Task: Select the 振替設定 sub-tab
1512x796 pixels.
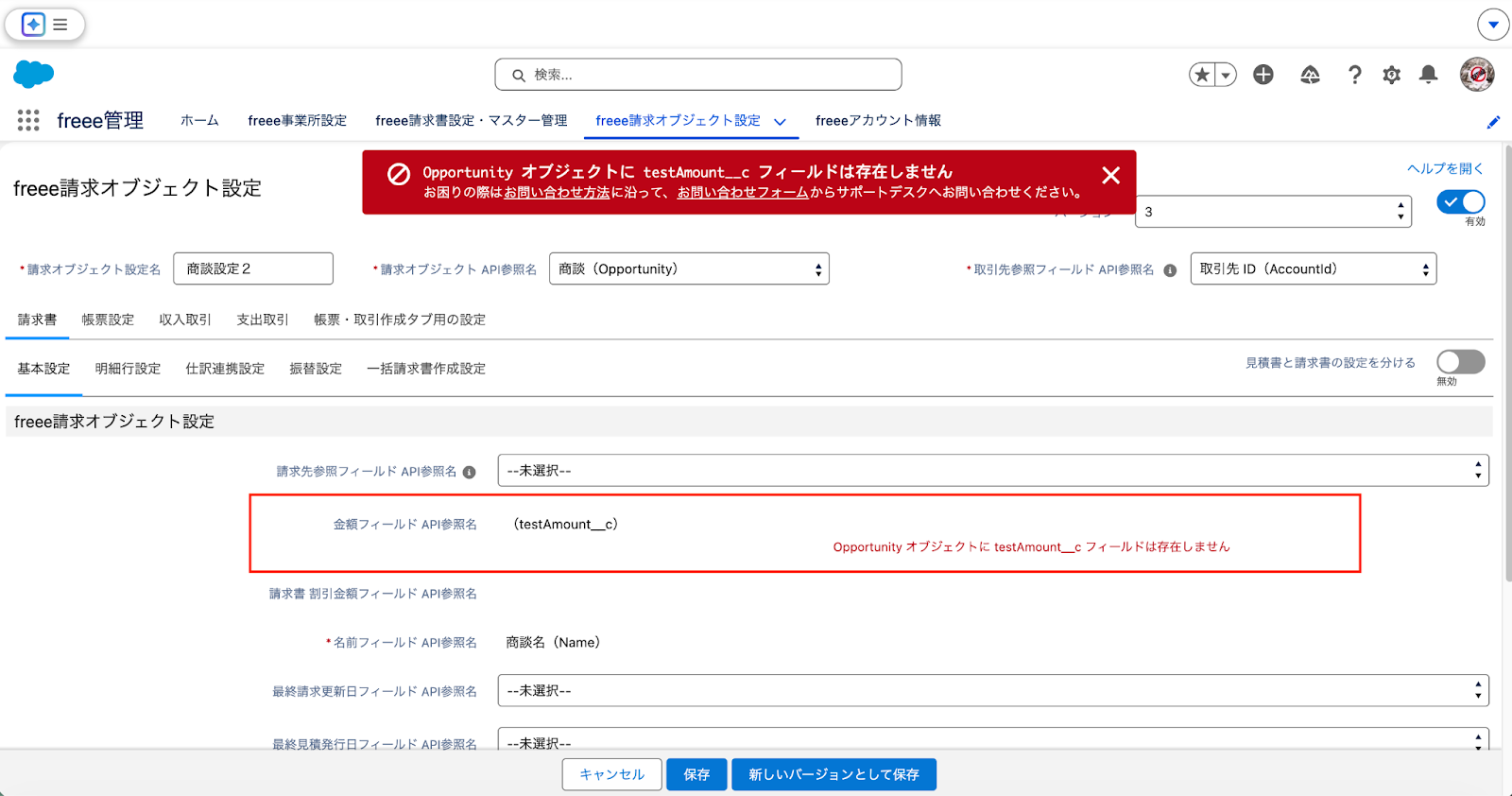Action: [316, 369]
